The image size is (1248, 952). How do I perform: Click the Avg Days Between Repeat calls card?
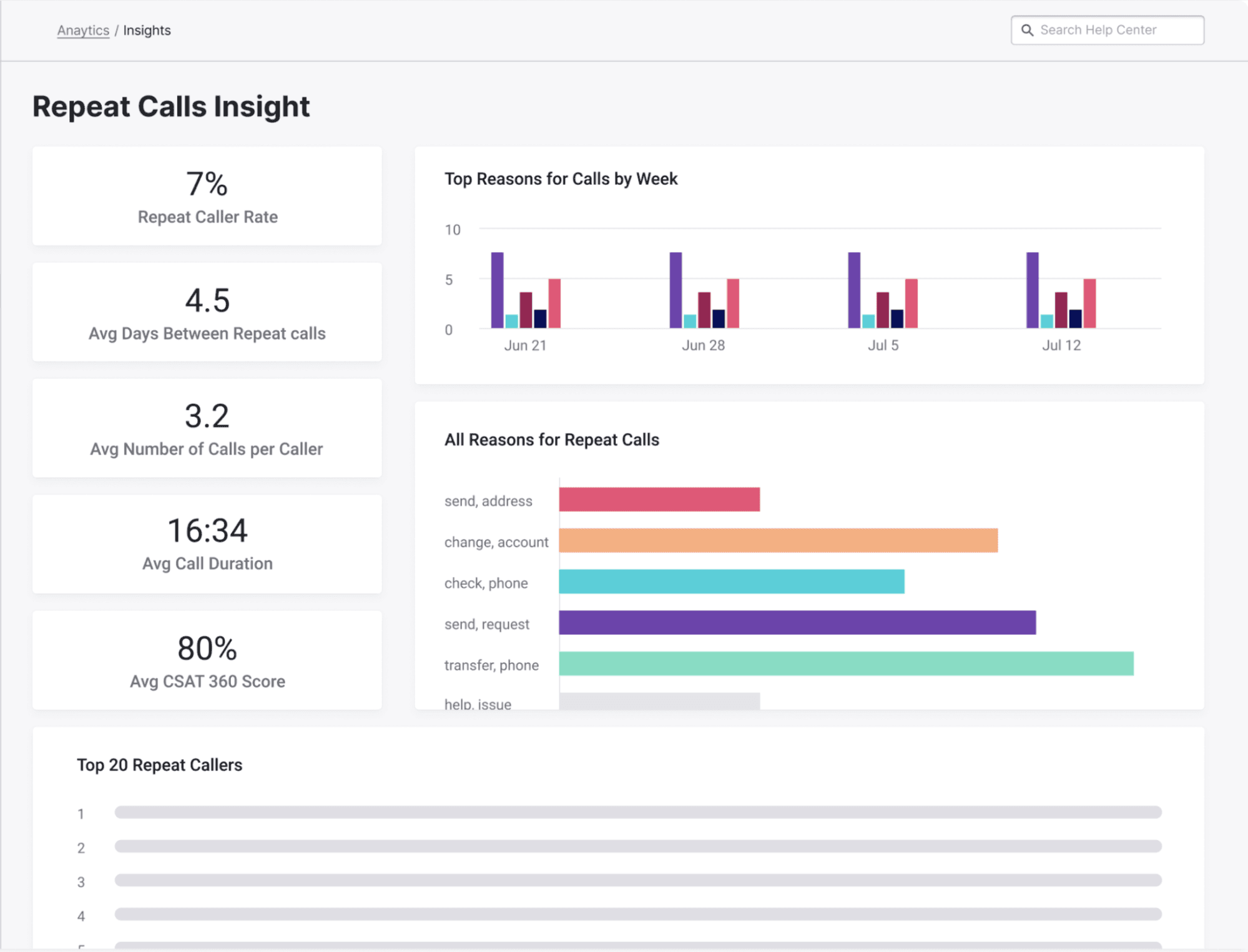point(207,312)
